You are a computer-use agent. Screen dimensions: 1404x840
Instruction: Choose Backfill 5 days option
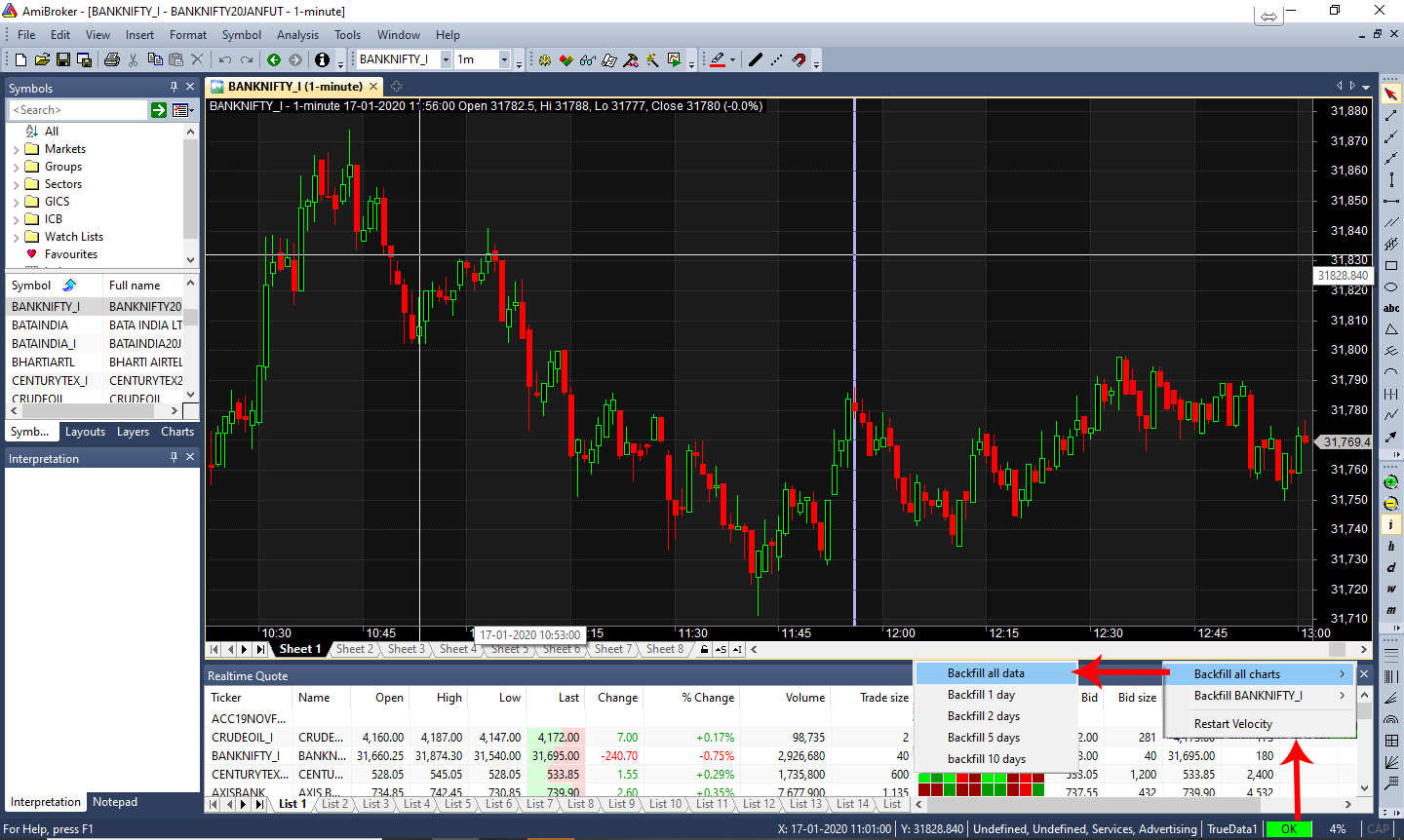coord(995,738)
